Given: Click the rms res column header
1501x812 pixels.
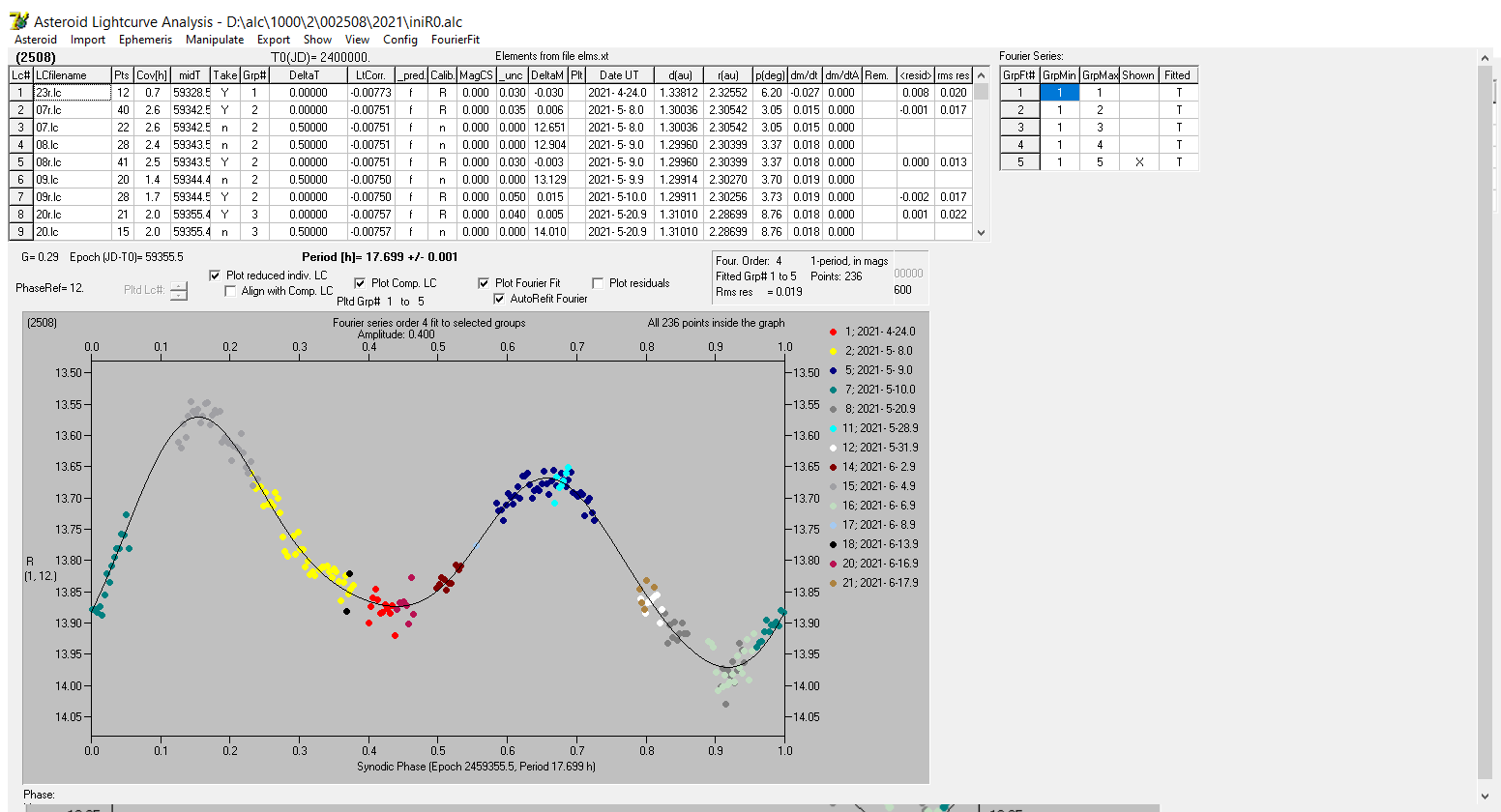Looking at the screenshot, I should click(953, 75).
